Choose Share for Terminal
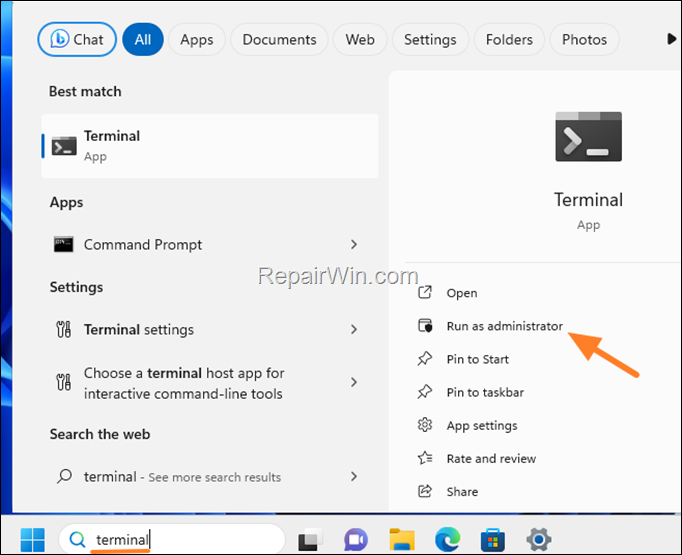Viewport: 682px width, 555px height. pos(462,491)
